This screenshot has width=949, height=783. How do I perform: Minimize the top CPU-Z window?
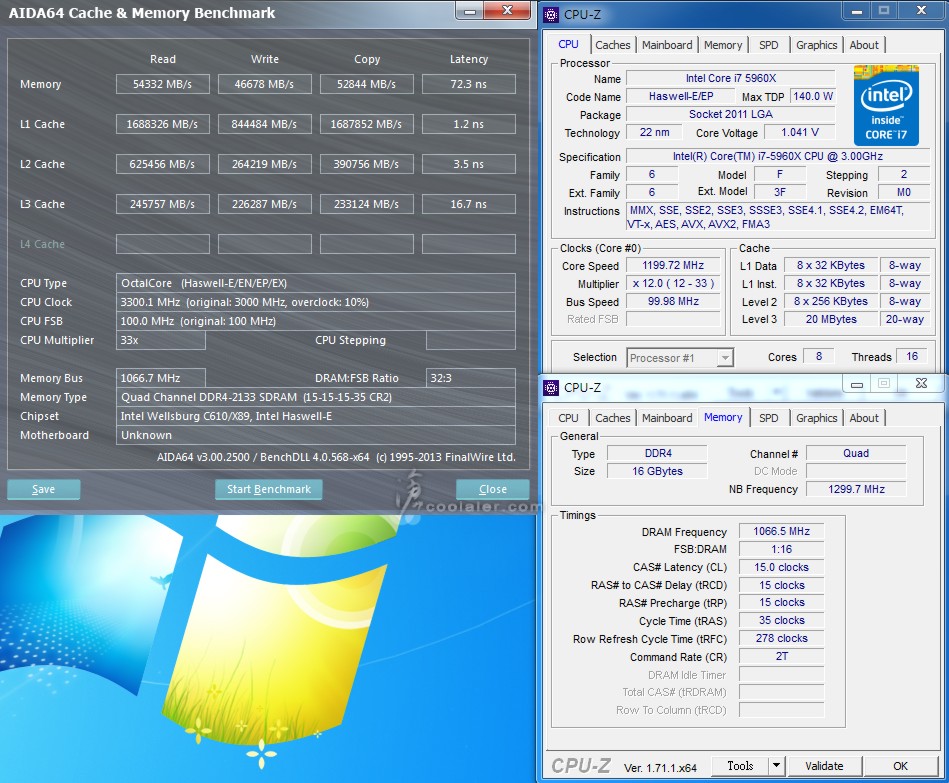[857, 11]
